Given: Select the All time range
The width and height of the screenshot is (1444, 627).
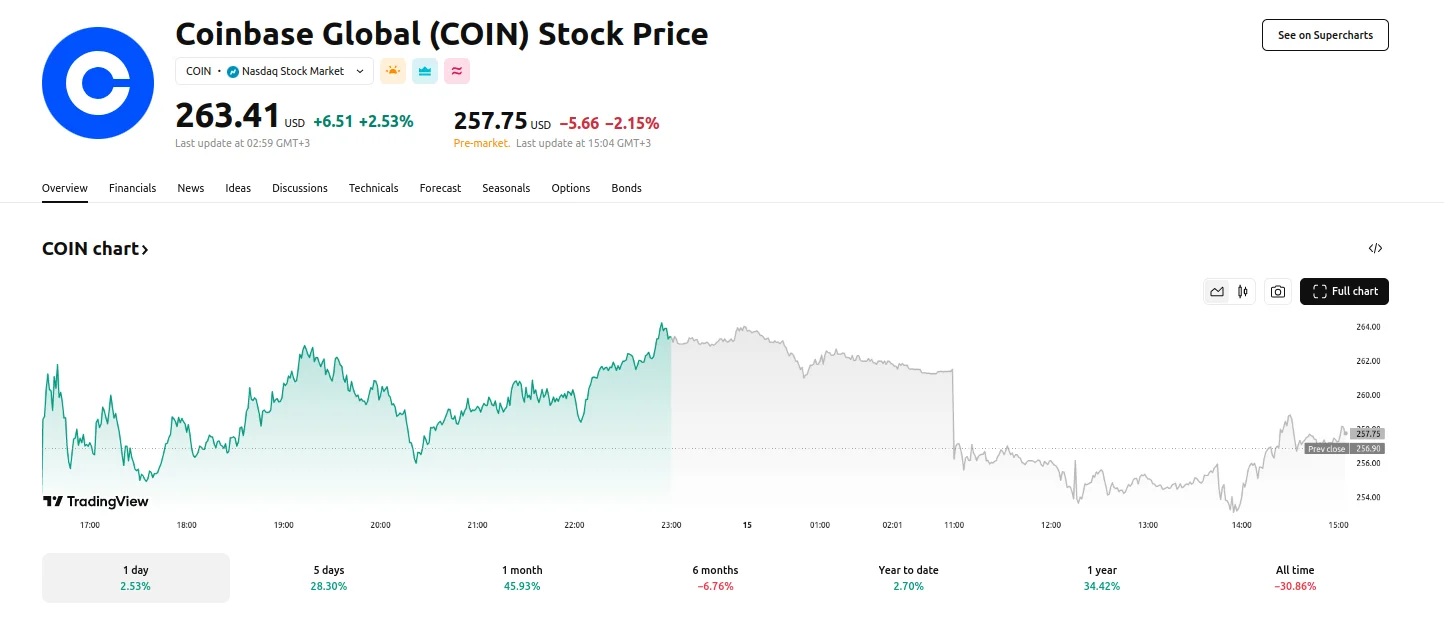Looking at the screenshot, I should [x=1295, y=578].
